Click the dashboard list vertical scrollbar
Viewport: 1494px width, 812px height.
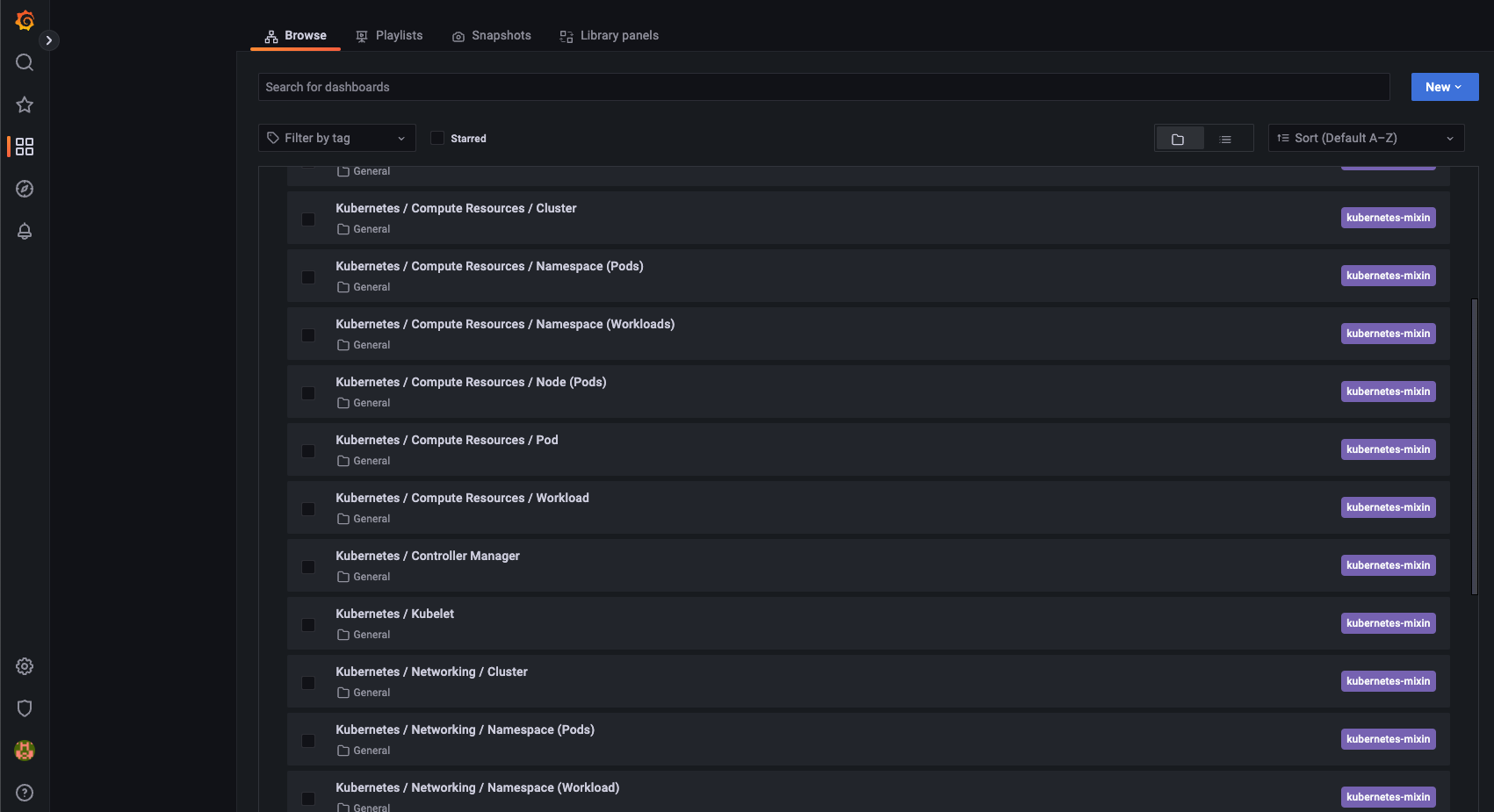[1475, 447]
